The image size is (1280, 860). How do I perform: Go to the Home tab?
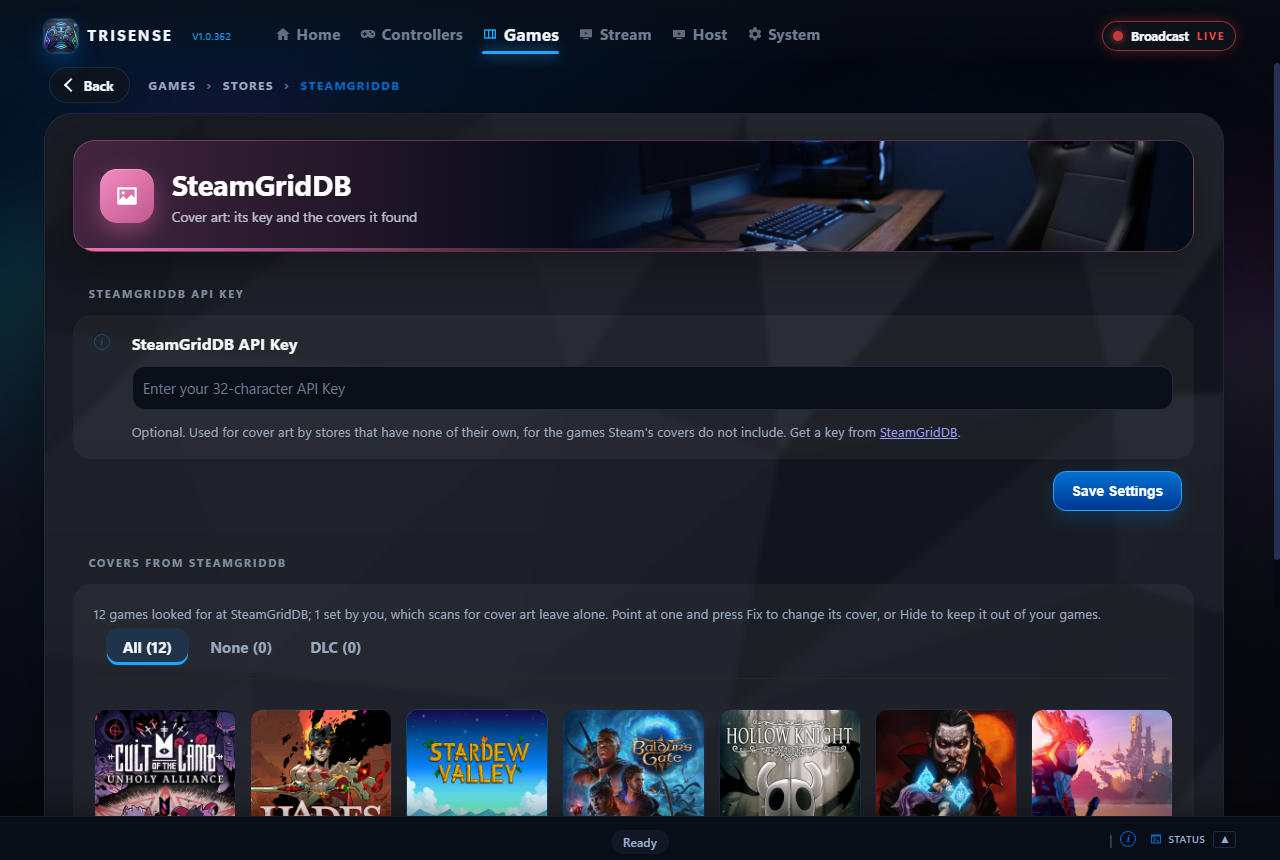pyautogui.click(x=308, y=35)
